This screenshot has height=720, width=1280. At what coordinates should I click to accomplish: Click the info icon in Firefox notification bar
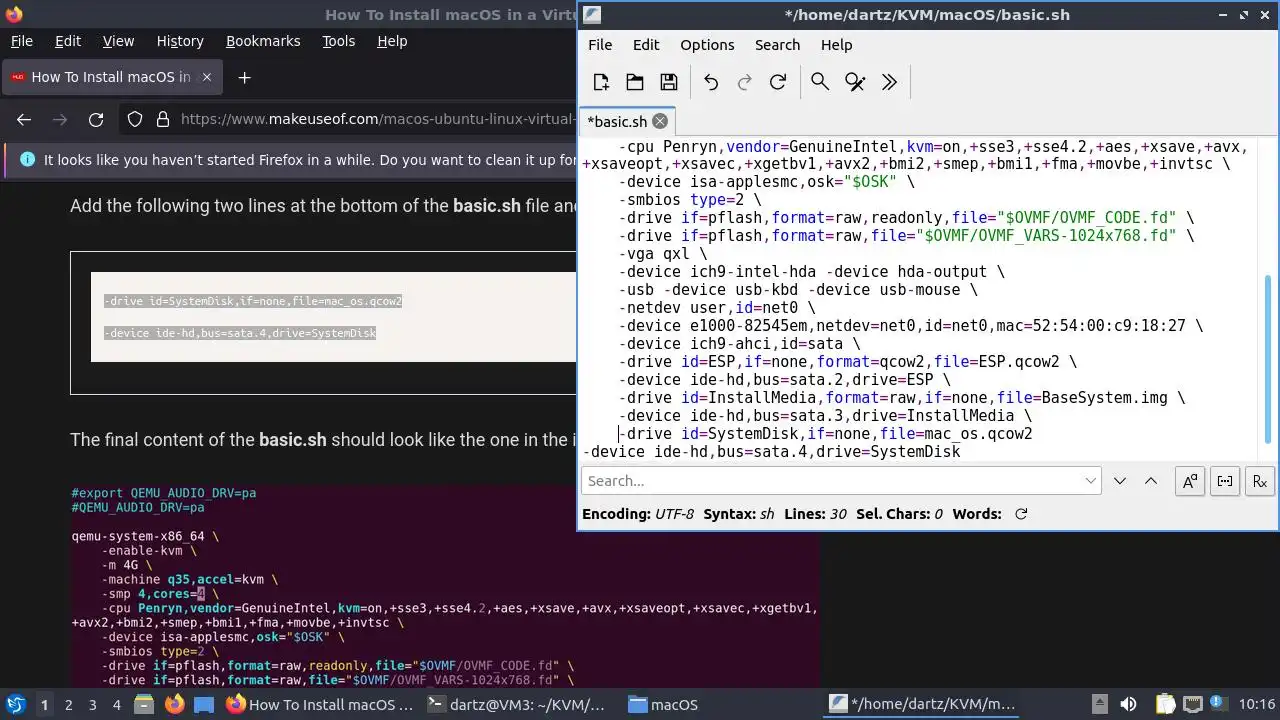(26, 160)
